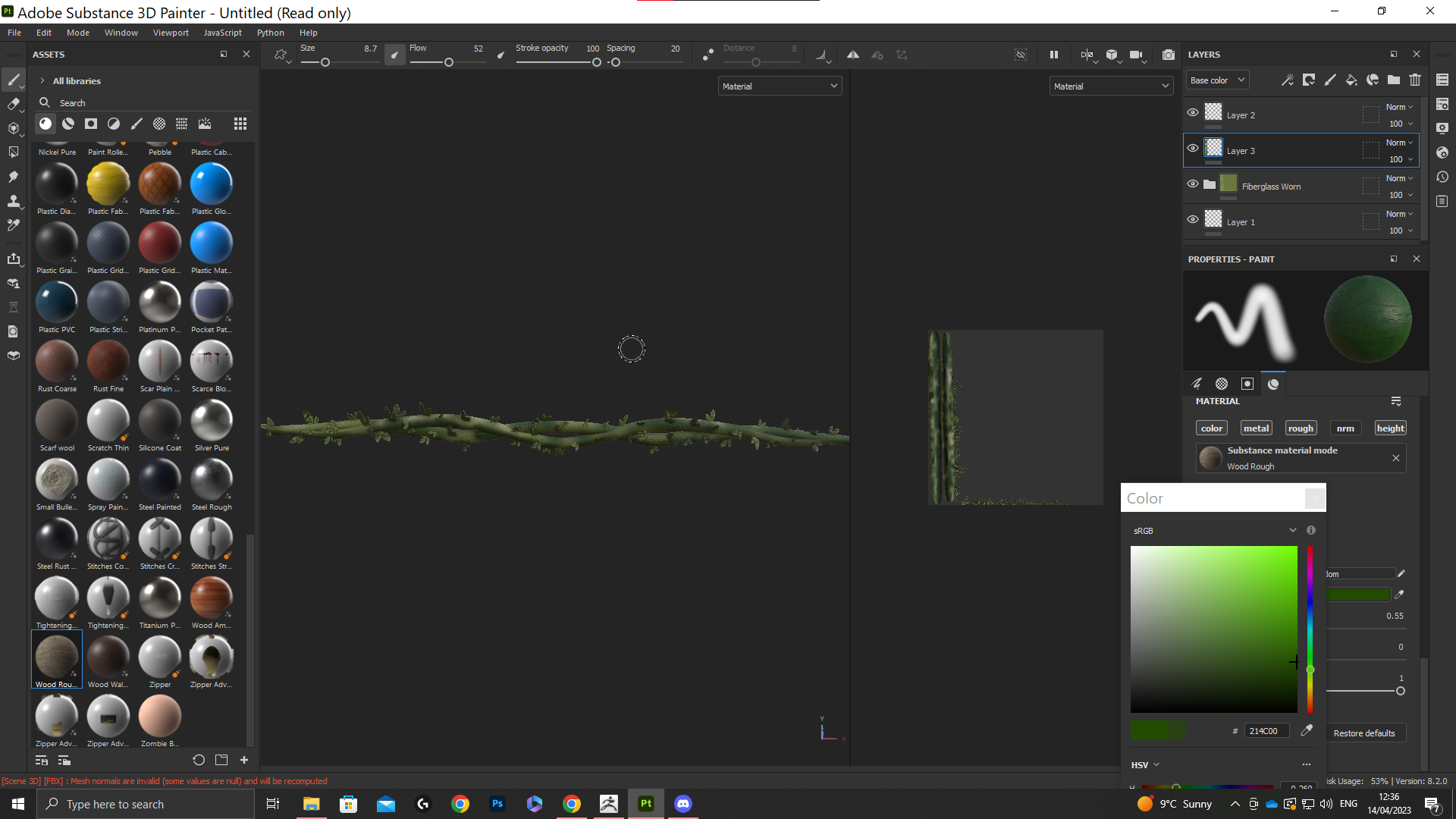The height and width of the screenshot is (819, 1456).
Task: Open the 2D viewport Material dropdown
Action: pyautogui.click(x=1111, y=86)
